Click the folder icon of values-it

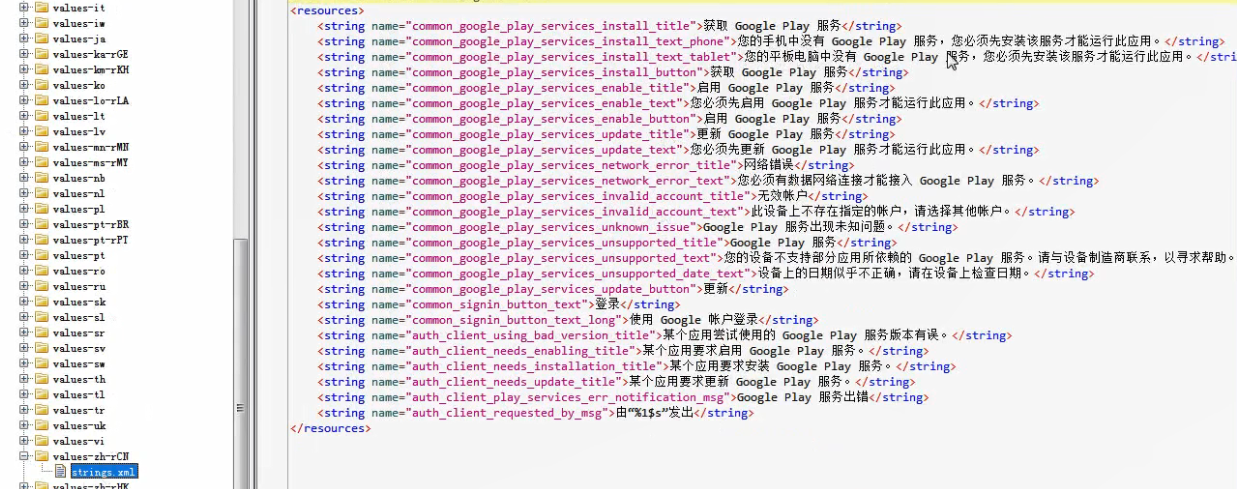tap(42, 8)
